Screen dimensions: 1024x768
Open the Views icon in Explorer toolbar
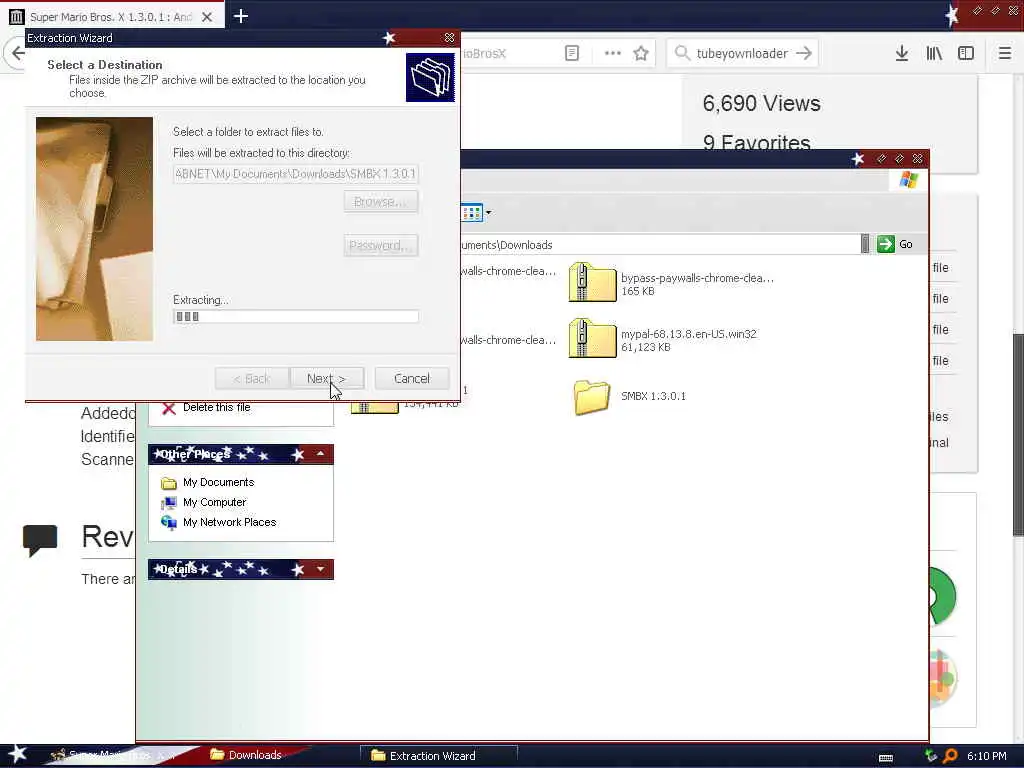(472, 212)
